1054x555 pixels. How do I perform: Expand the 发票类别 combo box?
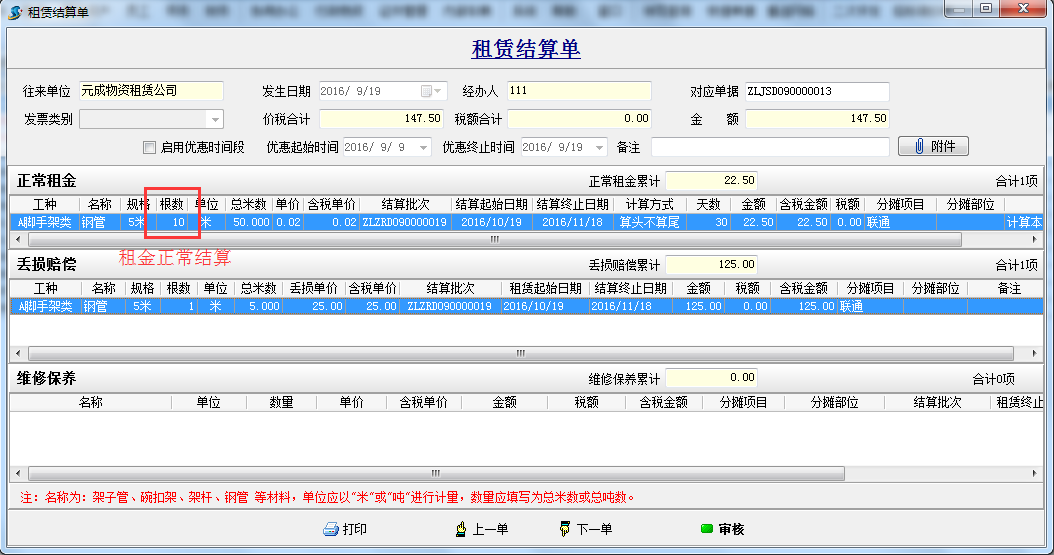pos(215,119)
